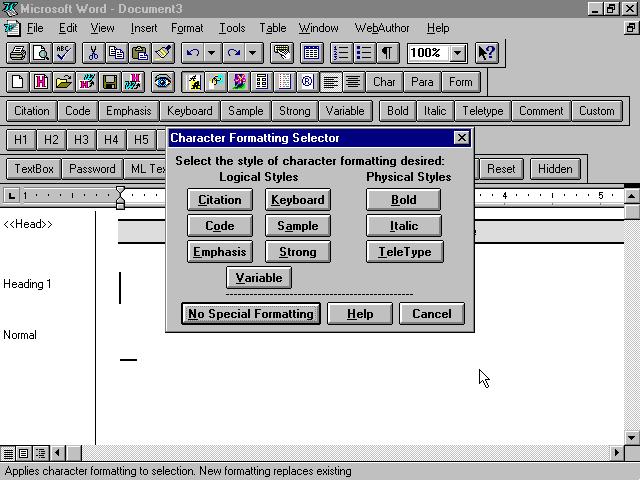The image size is (640, 480).
Task: Expand the Redo history dropdown arrow
Action: click(x=253, y=53)
